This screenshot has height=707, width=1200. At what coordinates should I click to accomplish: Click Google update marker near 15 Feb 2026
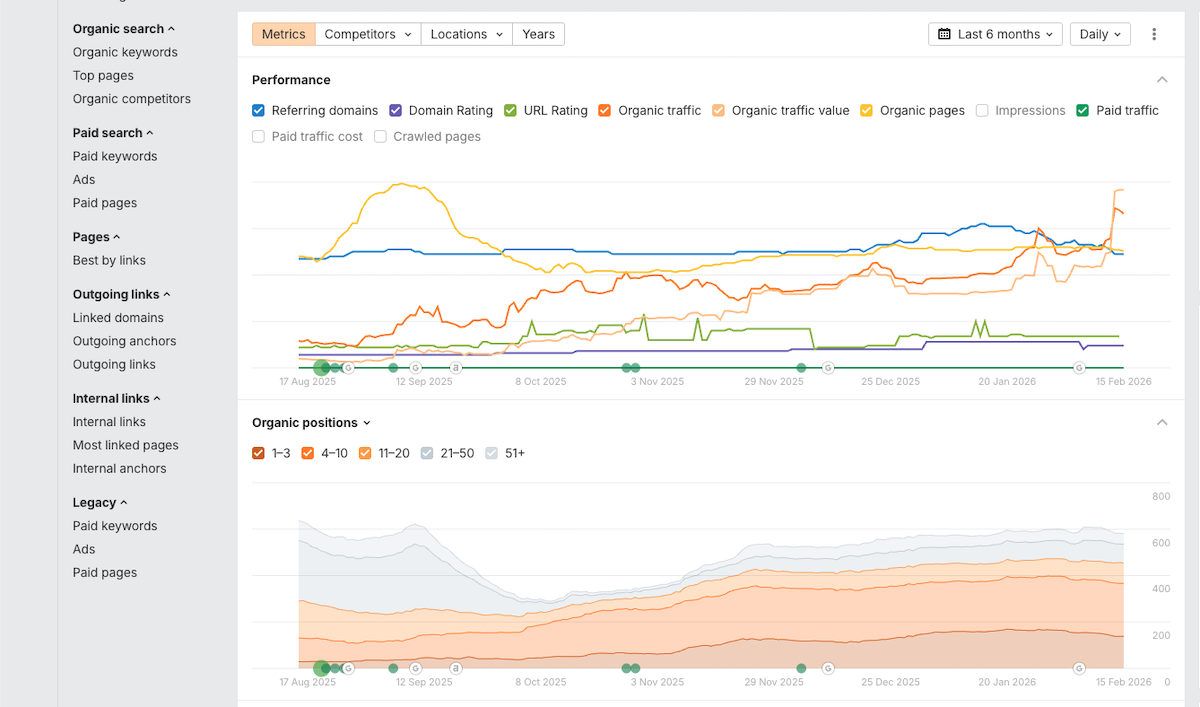[x=1079, y=368]
